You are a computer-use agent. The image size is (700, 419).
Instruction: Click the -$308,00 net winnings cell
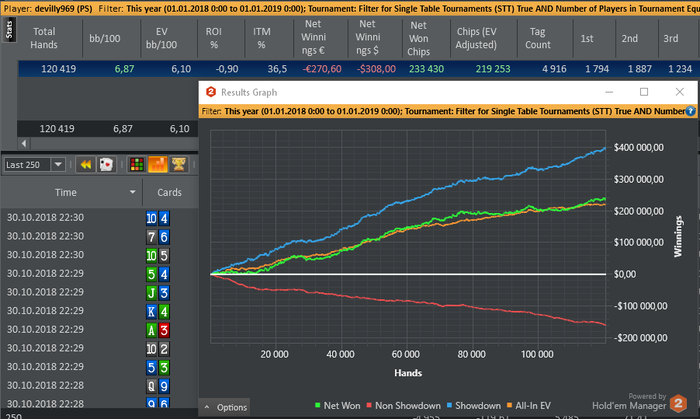pos(376,69)
